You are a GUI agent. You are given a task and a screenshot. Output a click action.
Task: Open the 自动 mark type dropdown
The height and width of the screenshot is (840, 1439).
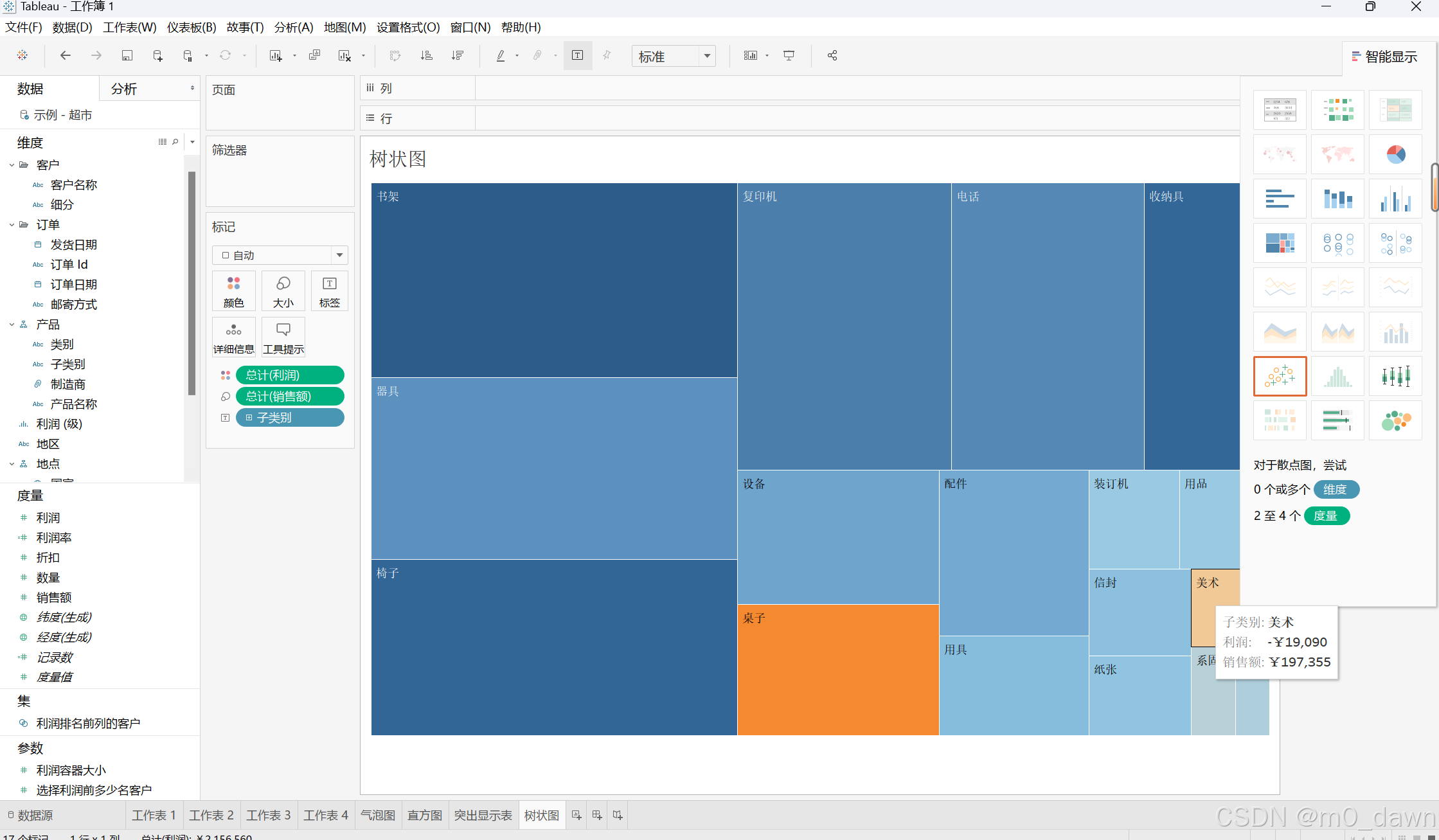tap(339, 255)
